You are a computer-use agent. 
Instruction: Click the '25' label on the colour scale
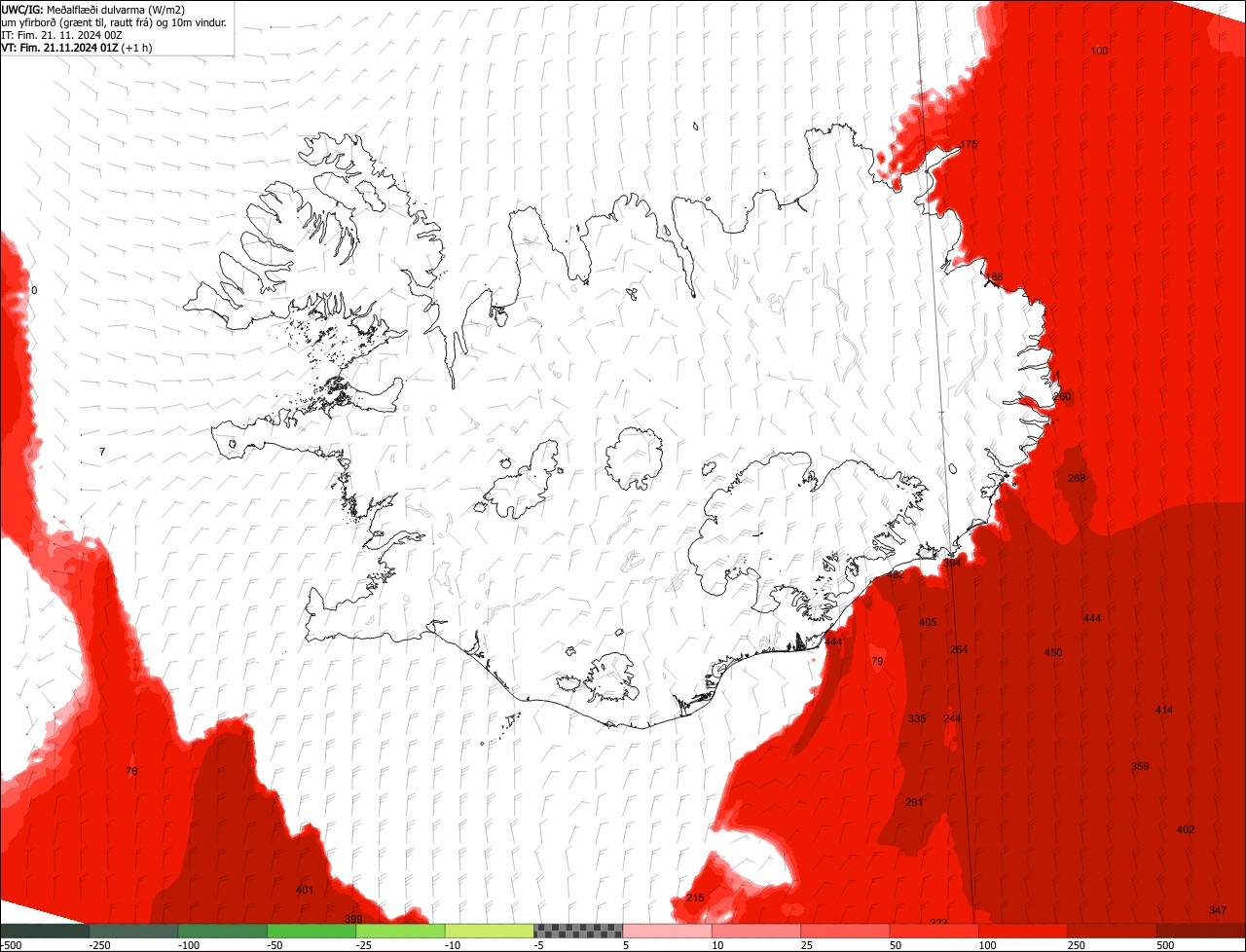coord(807,945)
